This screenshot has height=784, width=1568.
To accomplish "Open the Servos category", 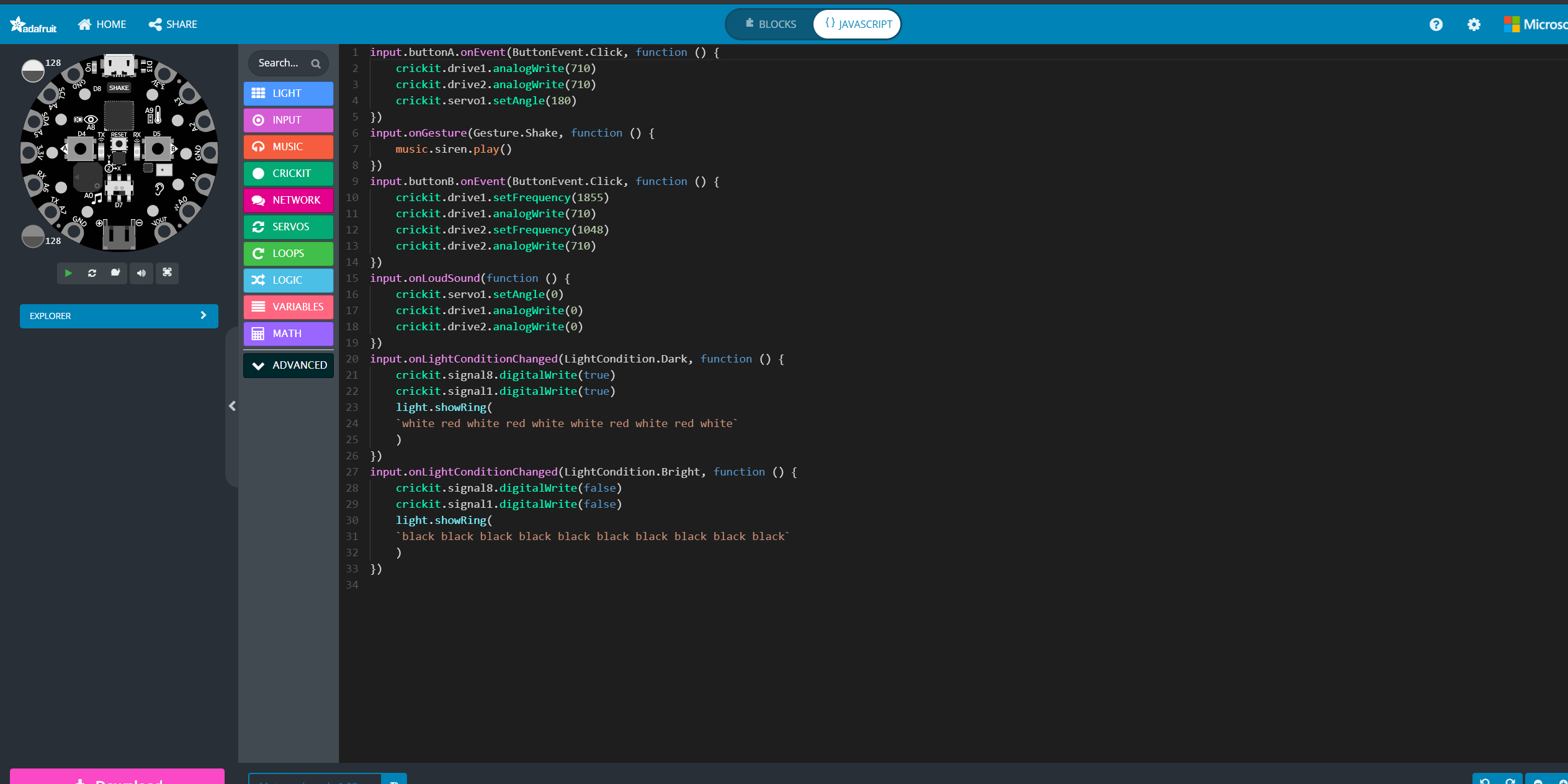I will 289,227.
